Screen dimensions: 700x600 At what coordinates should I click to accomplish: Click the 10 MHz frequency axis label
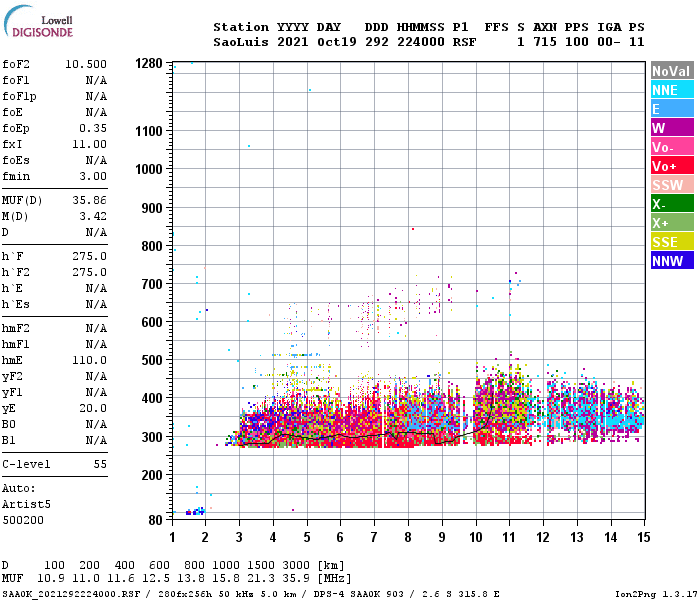[x=476, y=537]
